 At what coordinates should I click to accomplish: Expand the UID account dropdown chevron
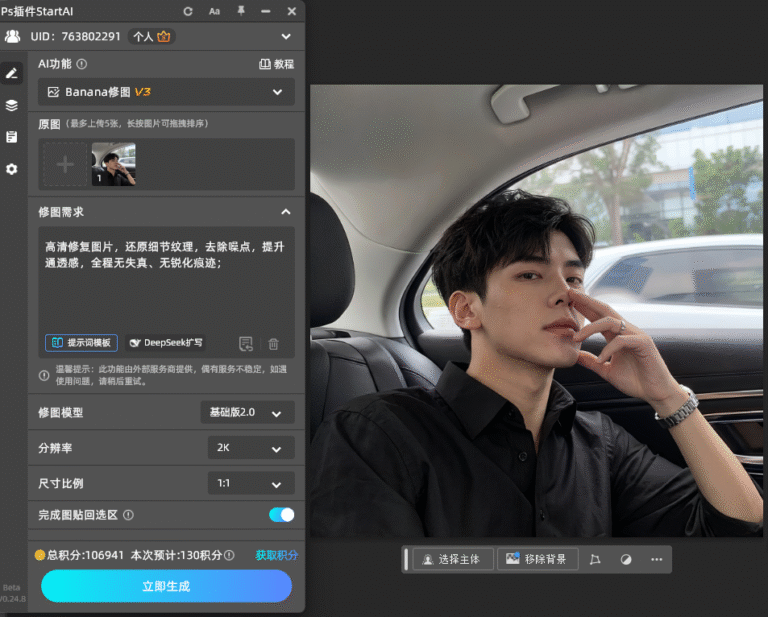pyautogui.click(x=286, y=36)
